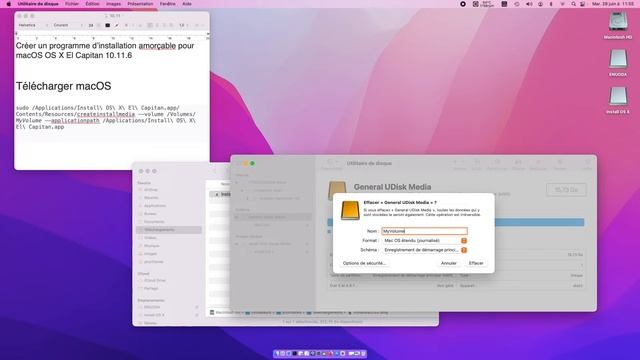Open the Images menu in menu bar
The width and height of the screenshot is (640, 360).
[x=113, y=4]
